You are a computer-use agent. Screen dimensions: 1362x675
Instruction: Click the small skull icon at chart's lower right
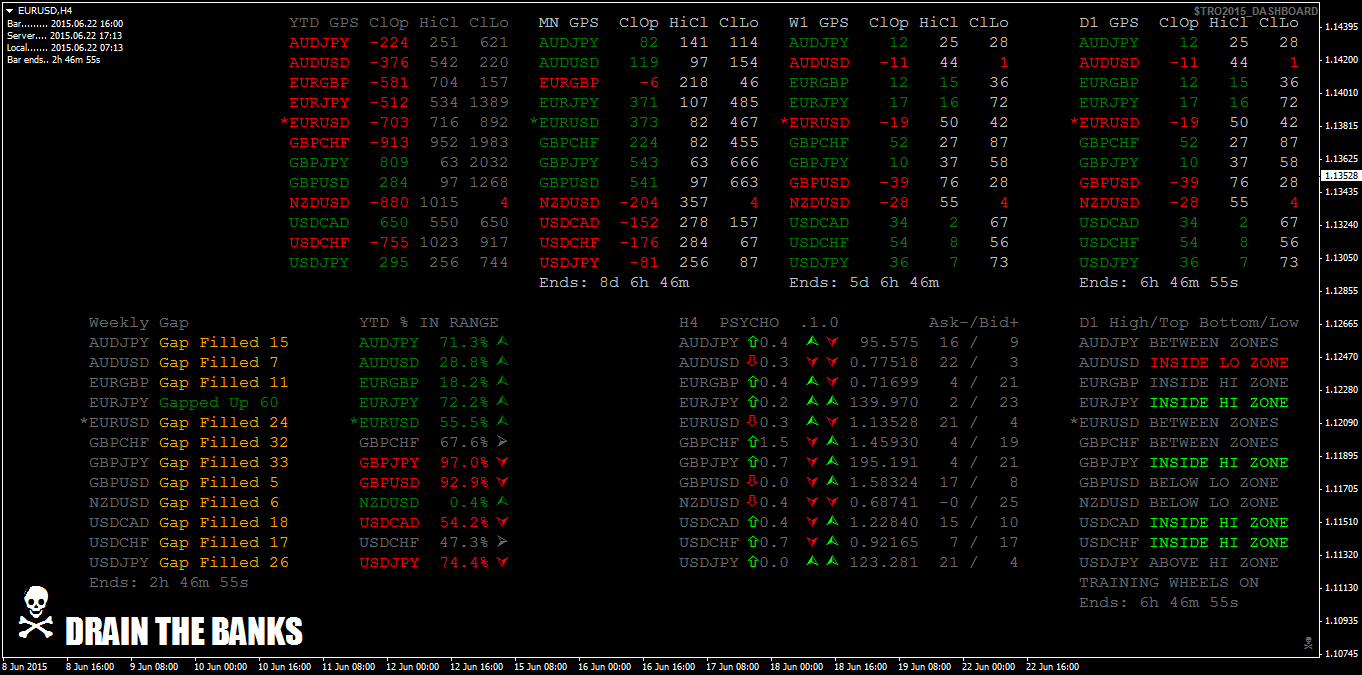tap(1308, 642)
